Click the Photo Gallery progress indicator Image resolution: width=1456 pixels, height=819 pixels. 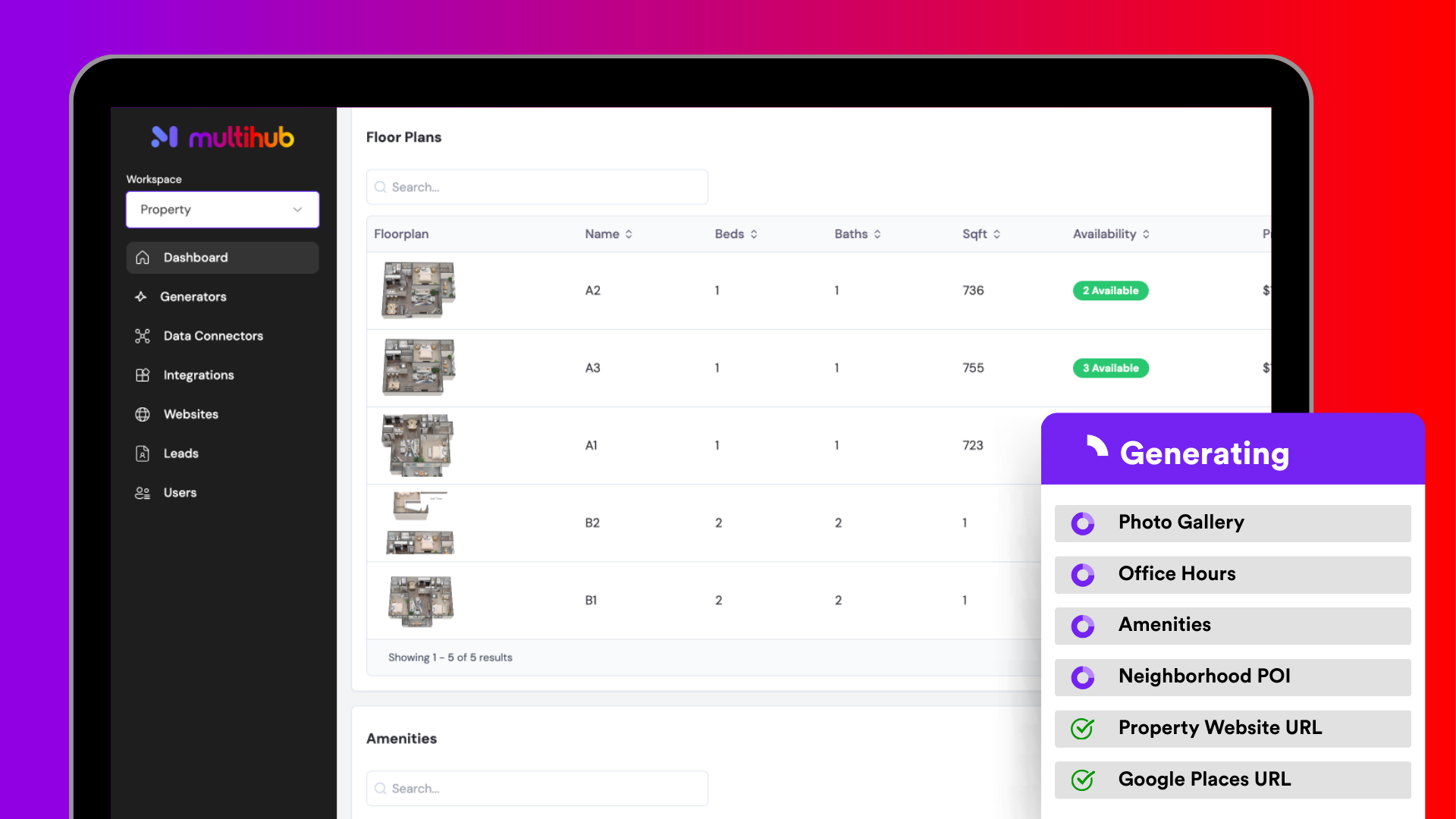click(1082, 523)
